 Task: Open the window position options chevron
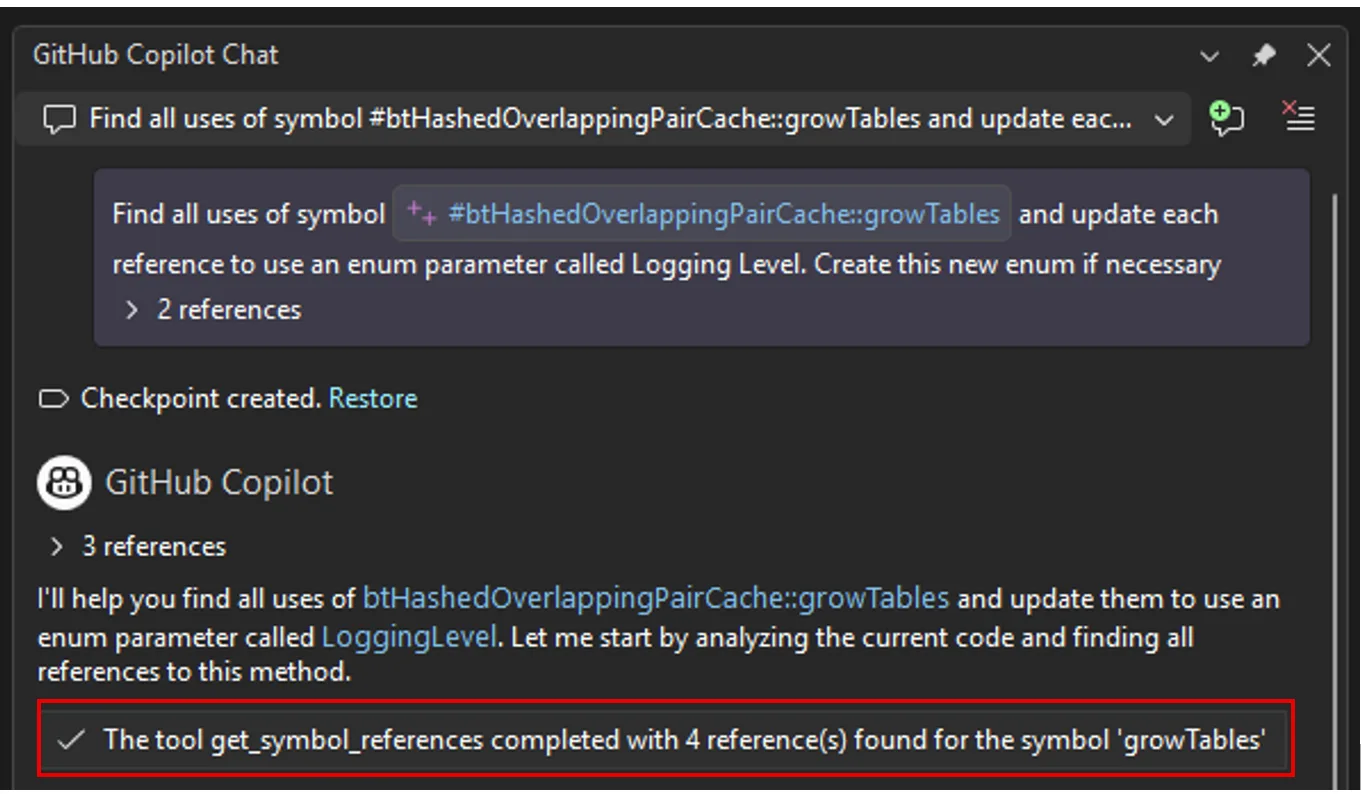[1210, 57]
